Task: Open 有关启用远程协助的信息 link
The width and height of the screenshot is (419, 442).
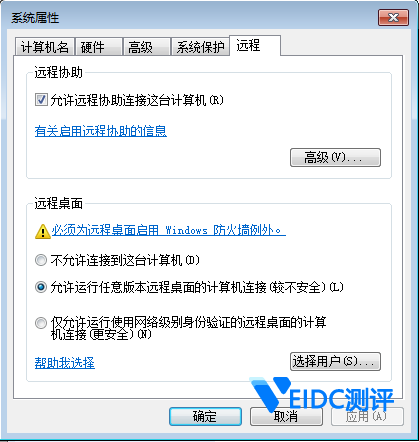Action: point(101,131)
